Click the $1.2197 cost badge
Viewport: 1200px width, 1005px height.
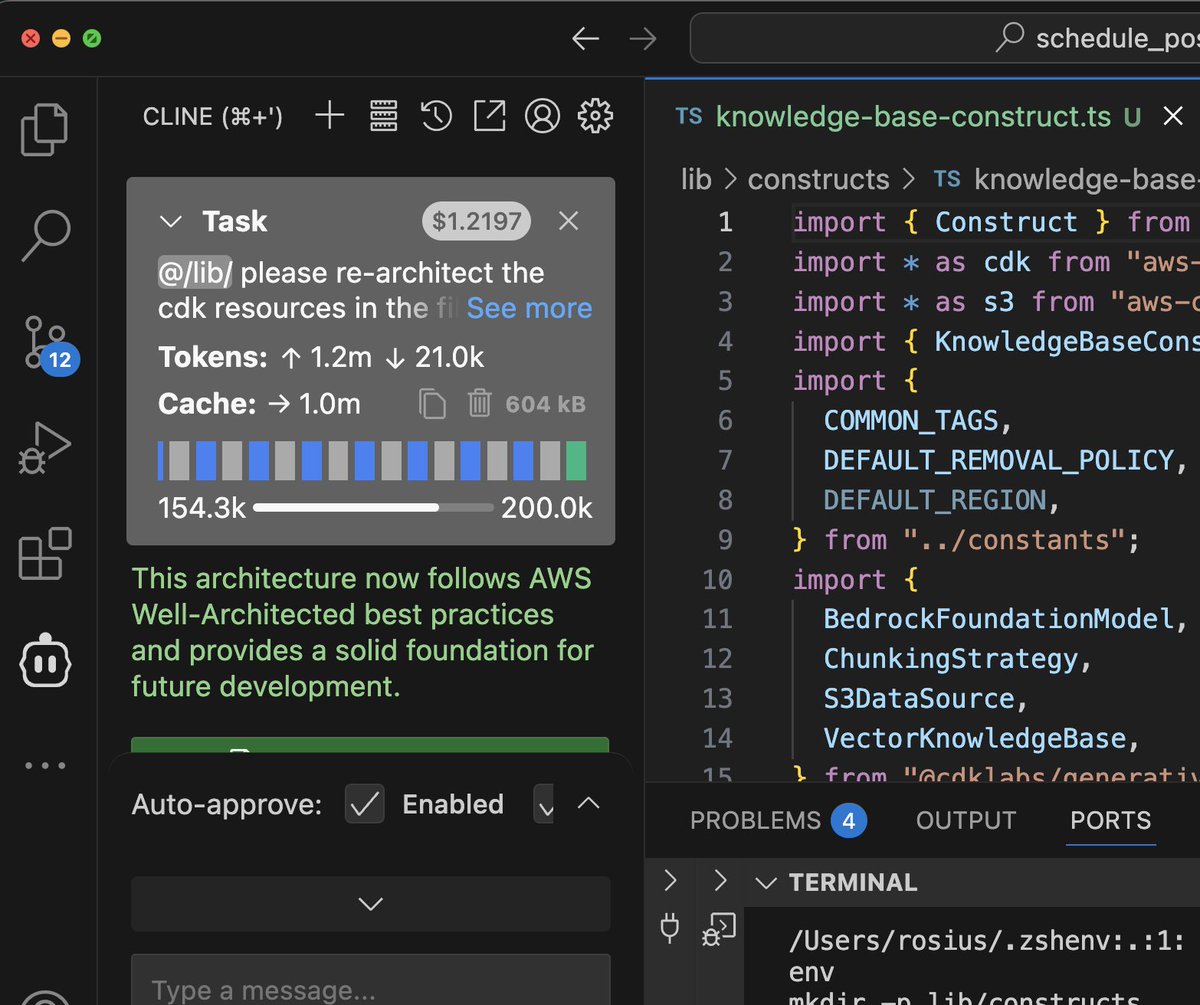[476, 221]
